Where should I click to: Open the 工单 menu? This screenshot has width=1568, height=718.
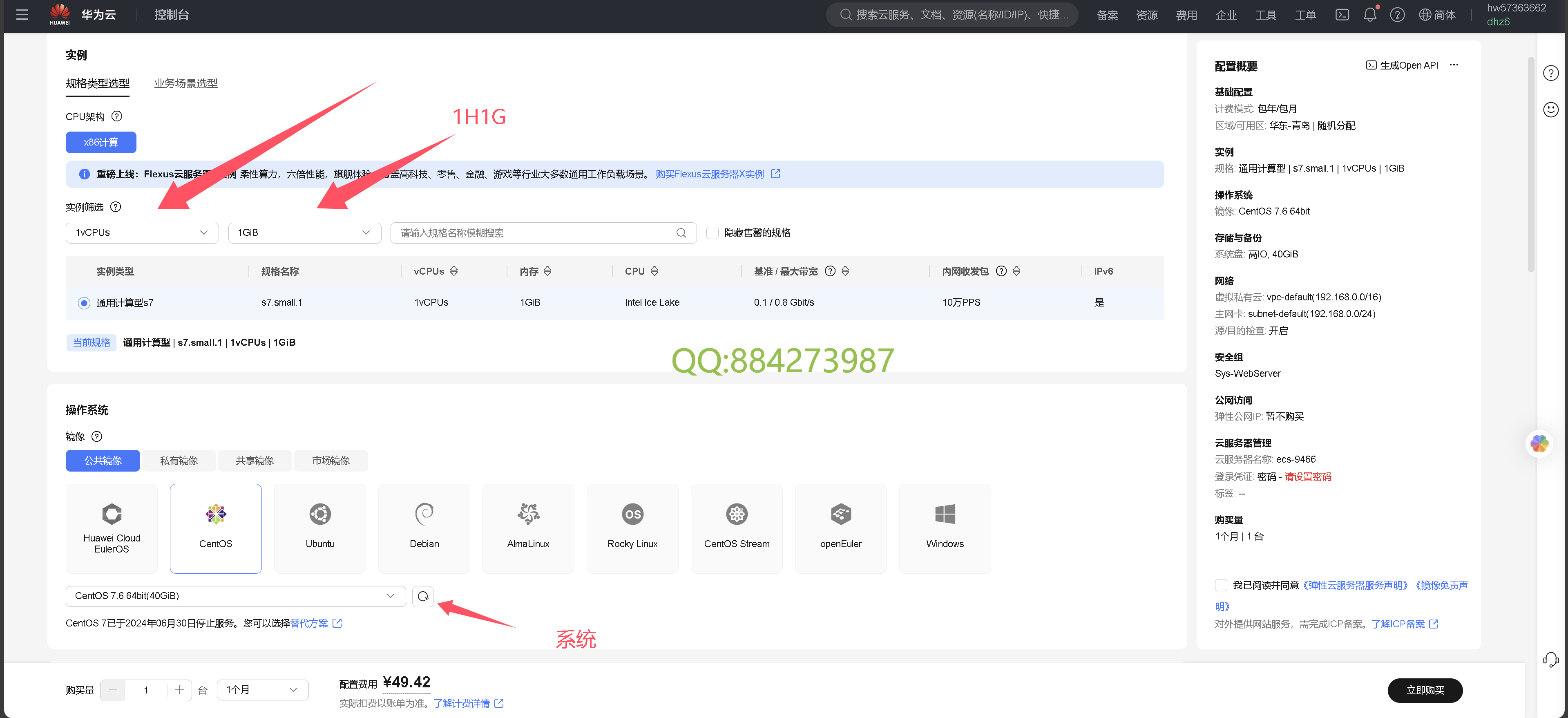[x=1305, y=15]
